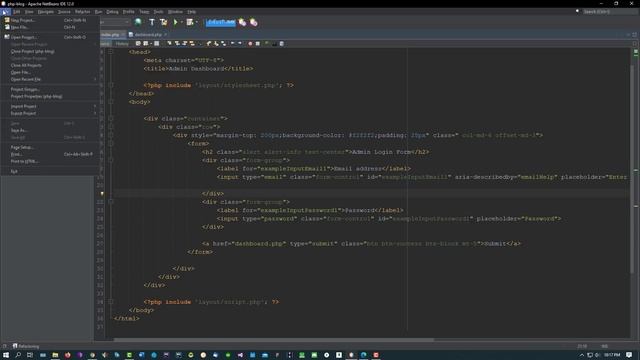Open Project Properties (php-blog)
Viewport: 640px width, 360px height.
[49, 96]
